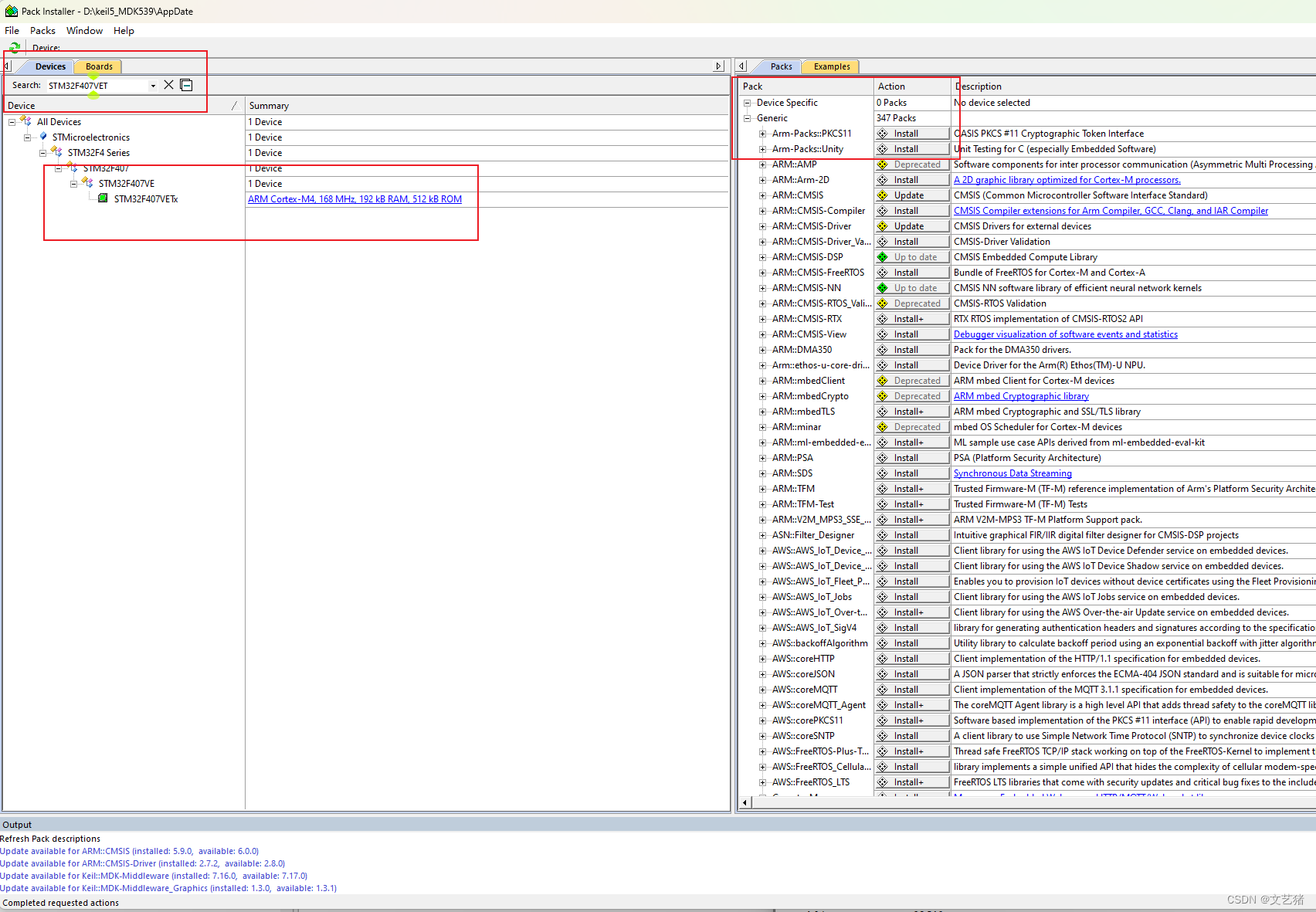Open Debugger visualization of software events link
This screenshot has width=1316, height=912.
pyautogui.click(x=1066, y=334)
